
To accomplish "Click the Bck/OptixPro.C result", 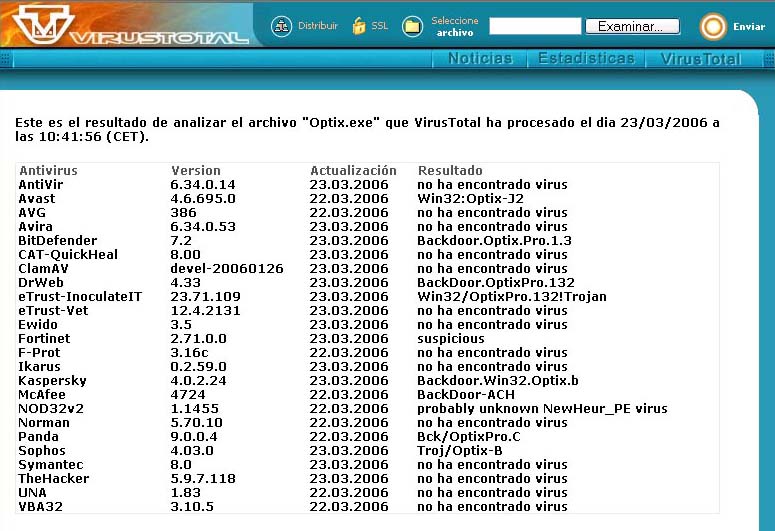I will coord(469,437).
